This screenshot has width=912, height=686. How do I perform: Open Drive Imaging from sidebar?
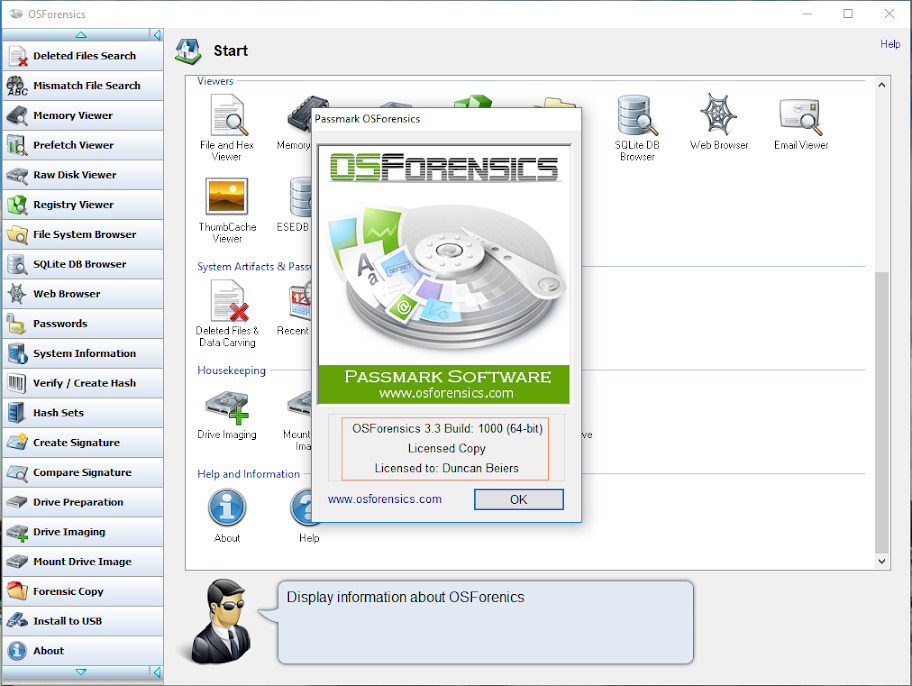tap(82, 532)
